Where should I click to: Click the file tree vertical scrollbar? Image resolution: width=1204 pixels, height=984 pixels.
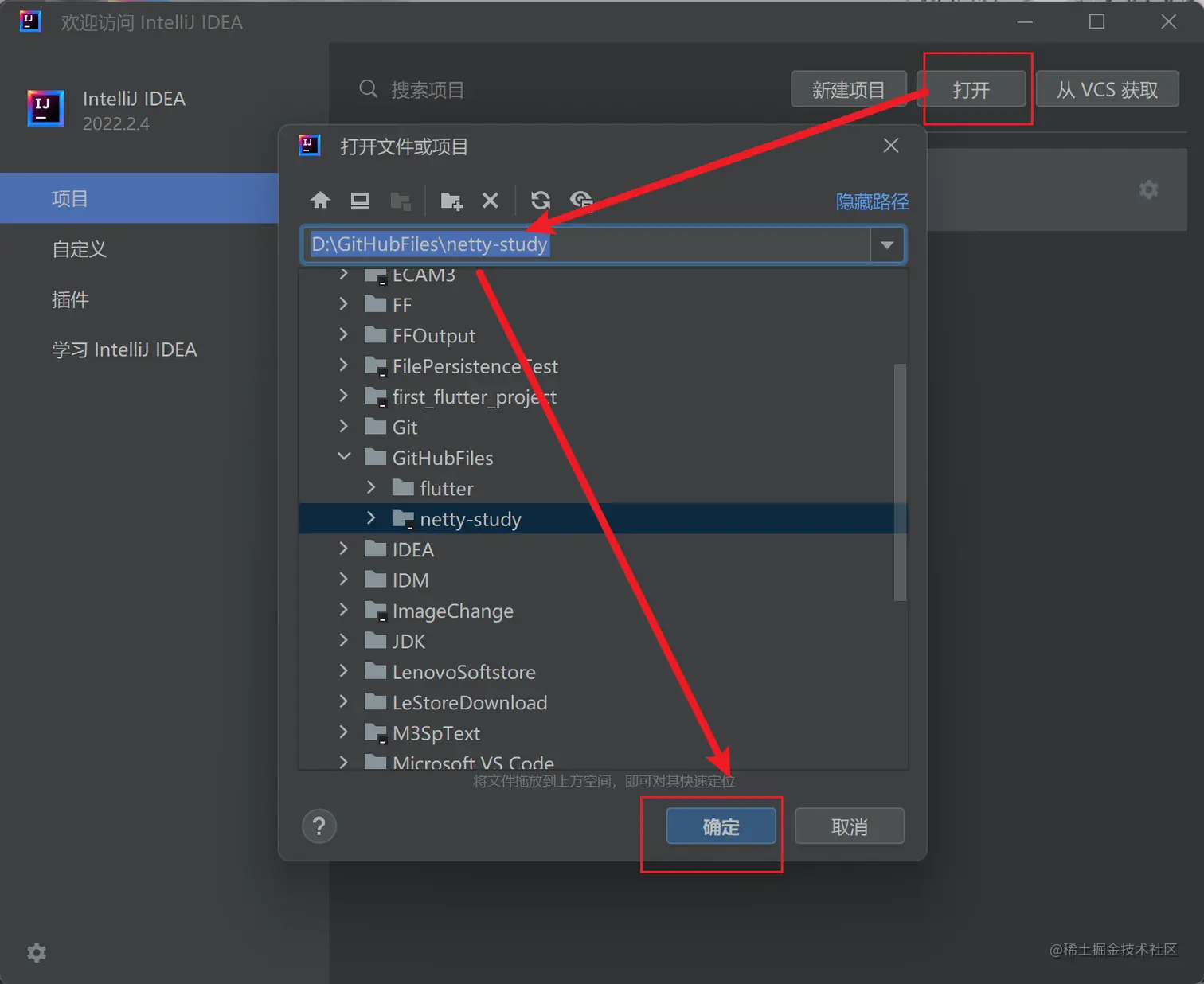[x=900, y=482]
